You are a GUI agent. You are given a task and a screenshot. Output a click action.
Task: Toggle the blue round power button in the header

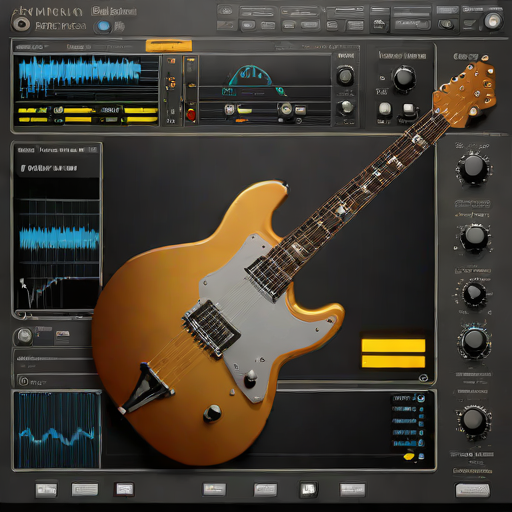[104, 26]
